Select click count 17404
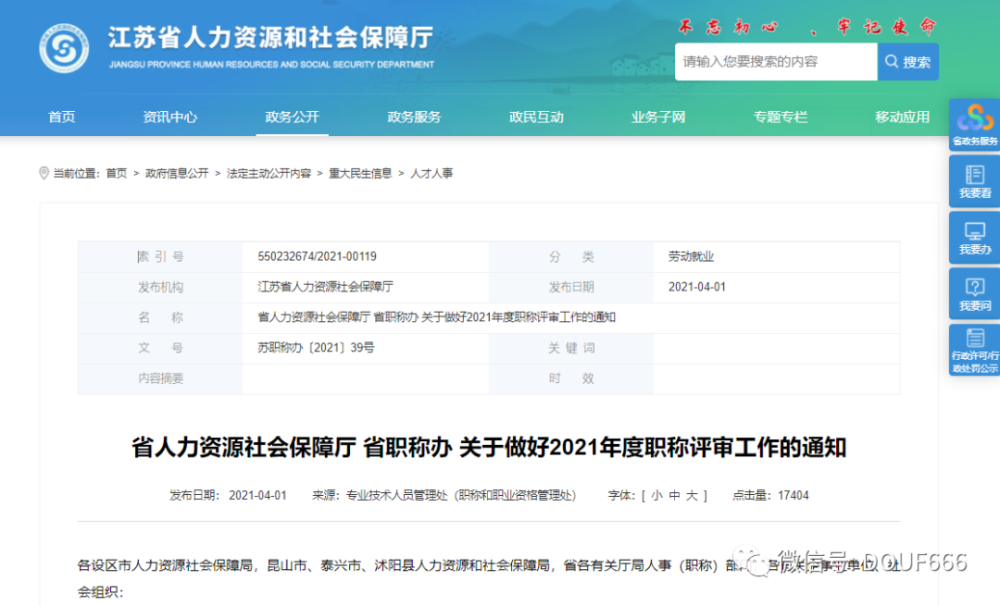Screen dimensions: 1000x606 click(x=793, y=495)
